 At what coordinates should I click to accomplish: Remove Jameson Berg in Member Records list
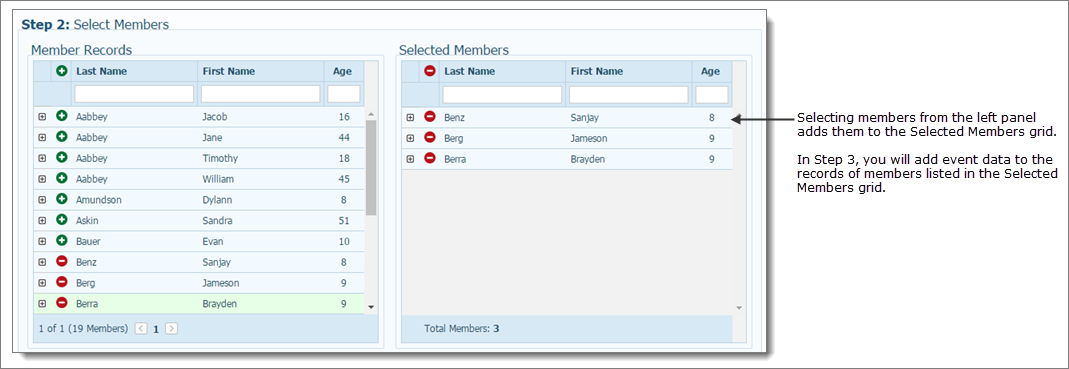point(61,282)
